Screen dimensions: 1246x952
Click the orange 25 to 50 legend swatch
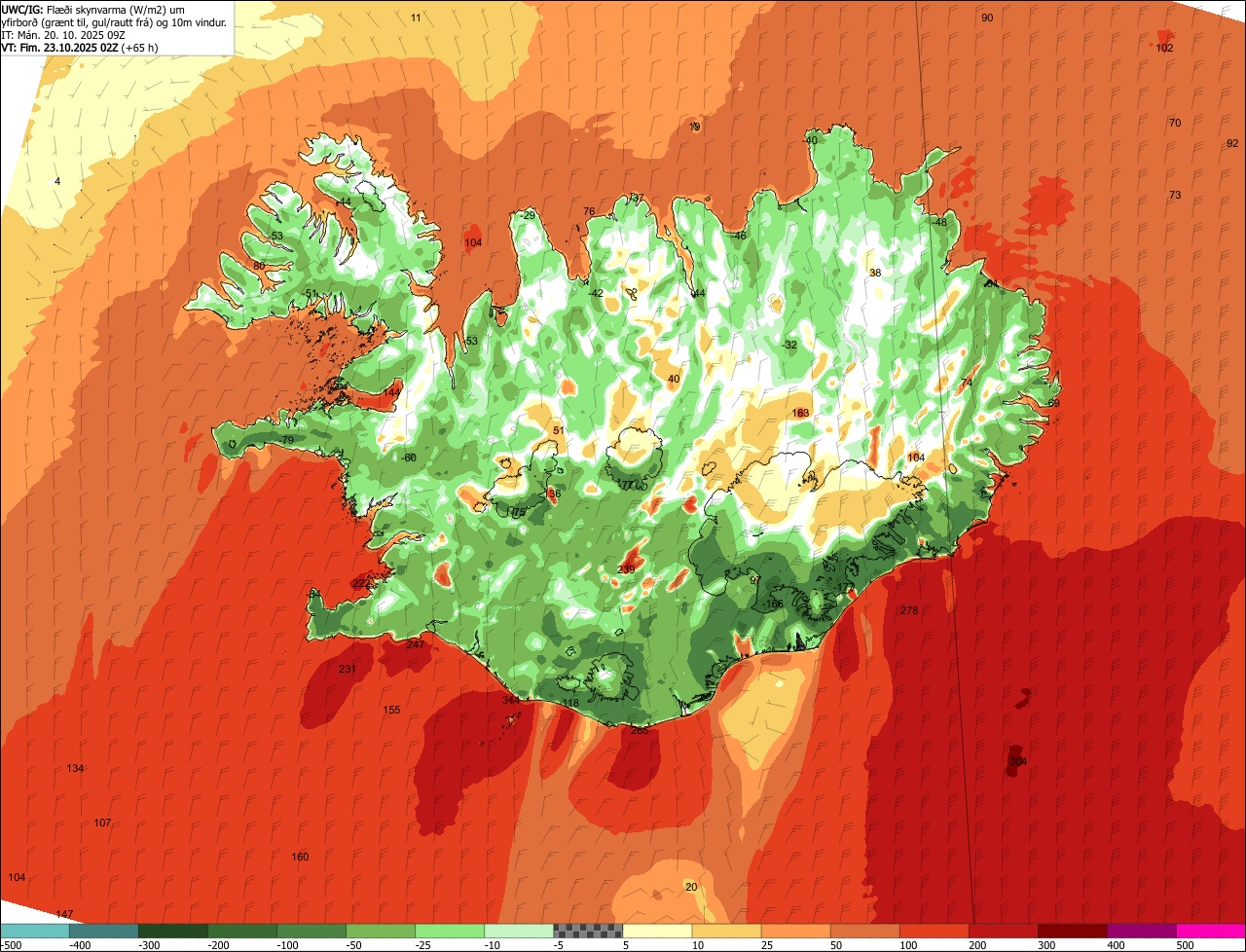pos(795,931)
